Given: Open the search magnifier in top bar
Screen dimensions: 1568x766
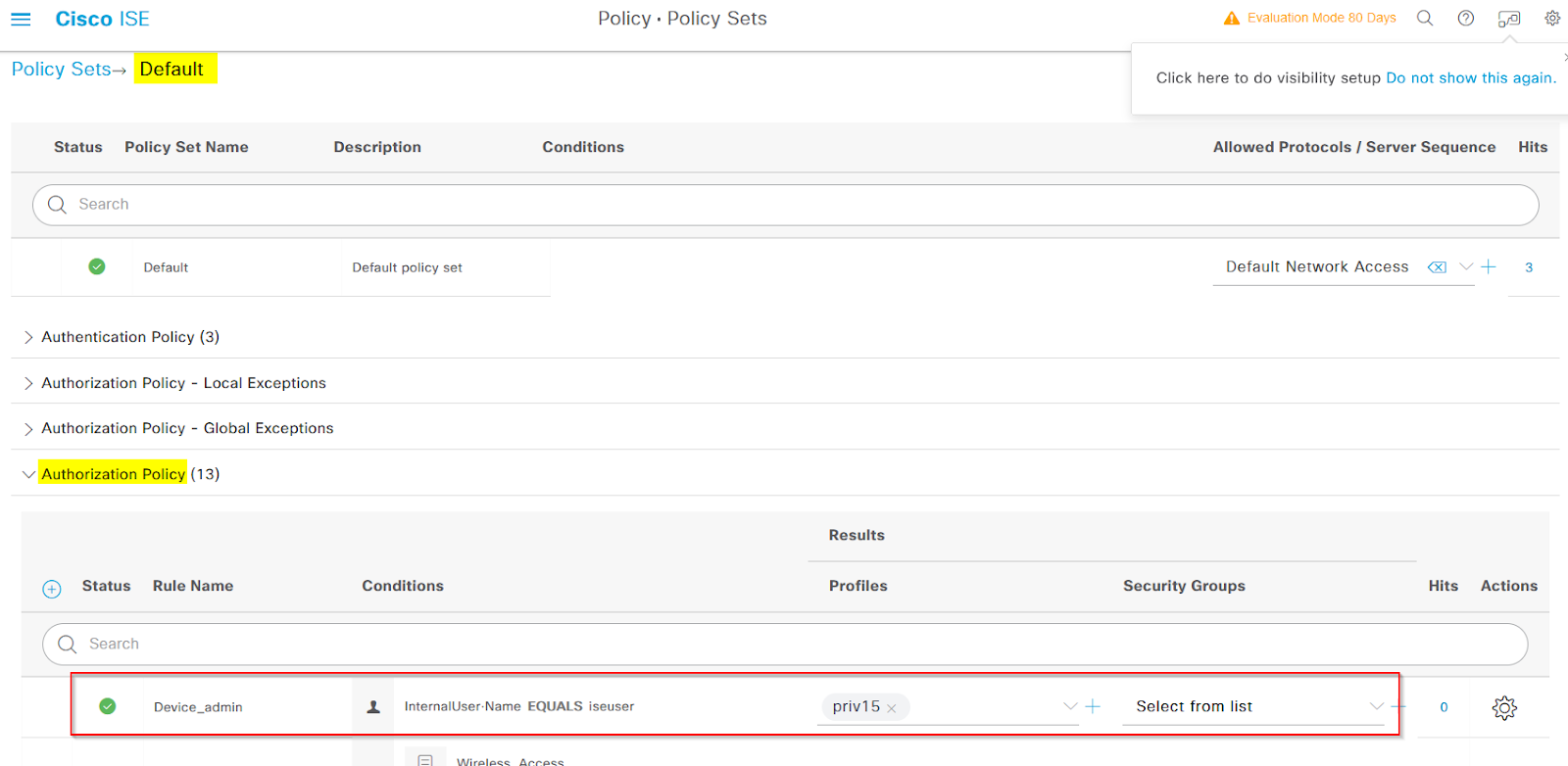Looking at the screenshot, I should (1425, 19).
